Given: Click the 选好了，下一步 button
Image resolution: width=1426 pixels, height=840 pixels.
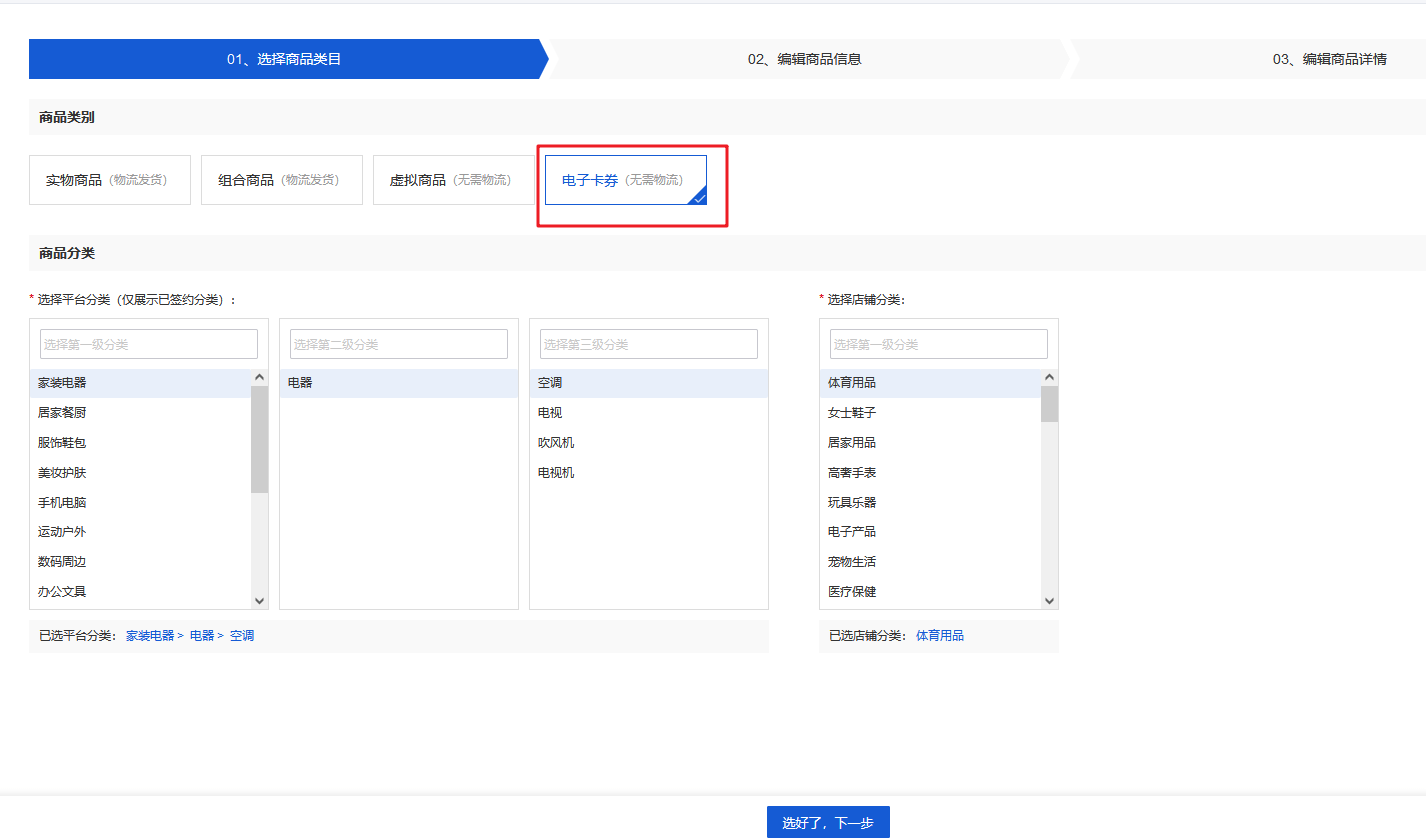Looking at the screenshot, I should point(828,823).
